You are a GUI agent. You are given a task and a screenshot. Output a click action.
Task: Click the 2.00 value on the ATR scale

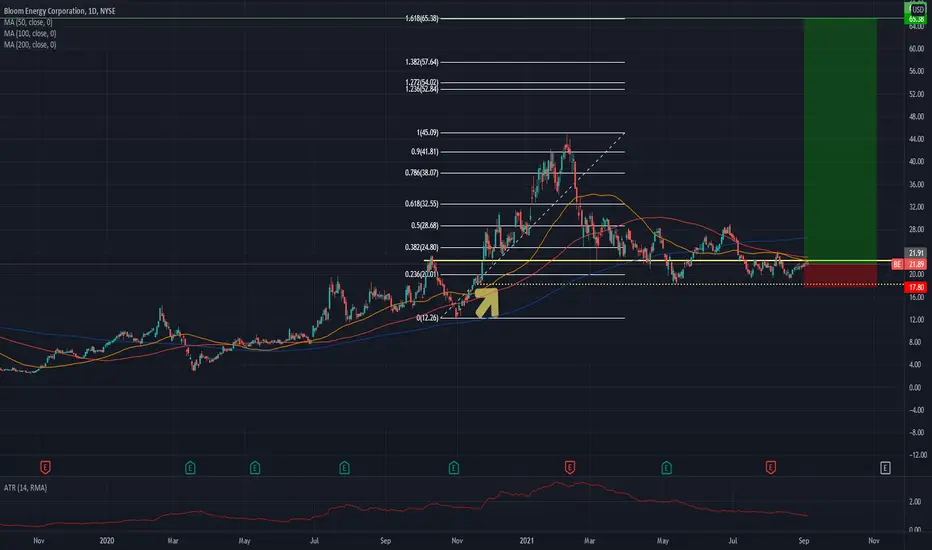pos(916,502)
